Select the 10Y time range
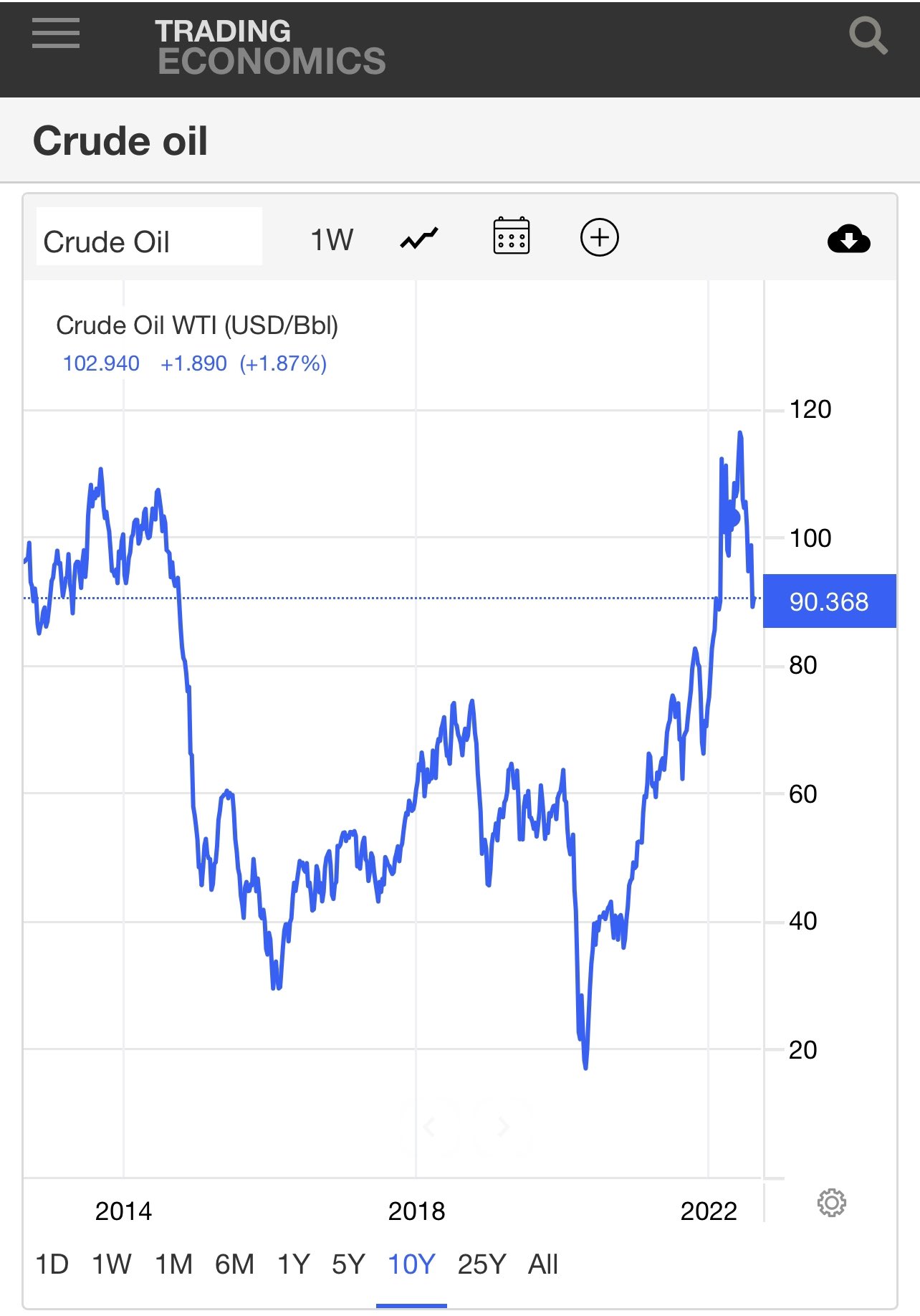The width and height of the screenshot is (920, 1316). [x=411, y=1264]
